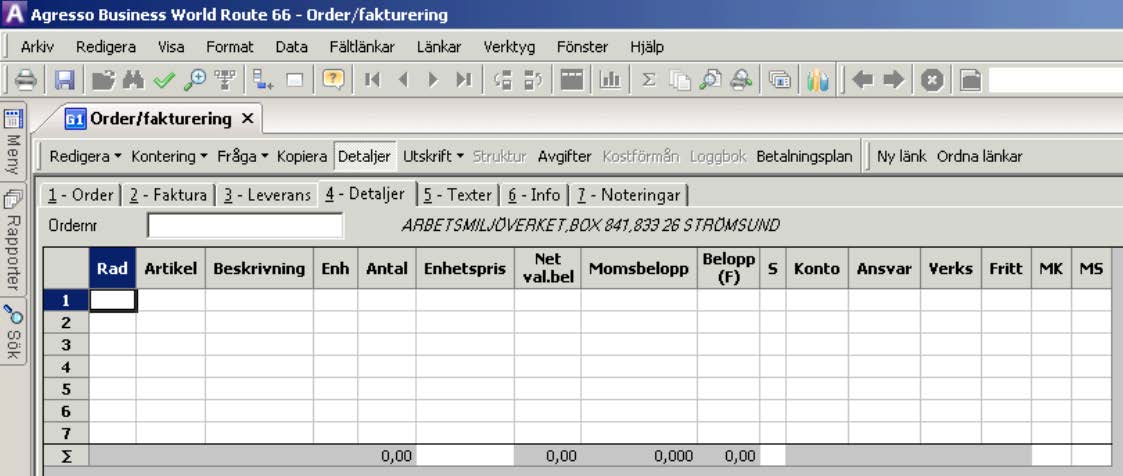Switch to the 5 - Texter tab
1123x476 pixels.
458,195
